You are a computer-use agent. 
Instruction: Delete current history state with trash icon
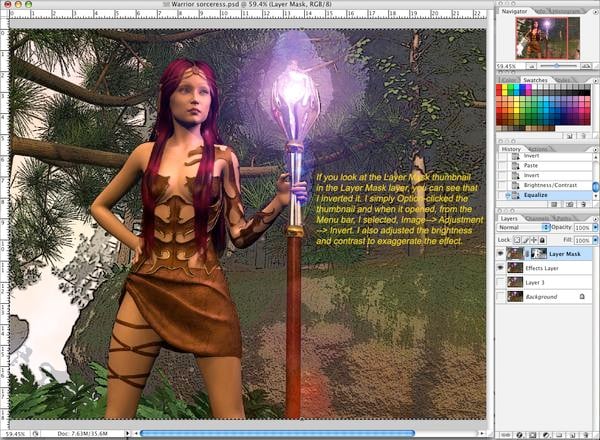(x=583, y=204)
